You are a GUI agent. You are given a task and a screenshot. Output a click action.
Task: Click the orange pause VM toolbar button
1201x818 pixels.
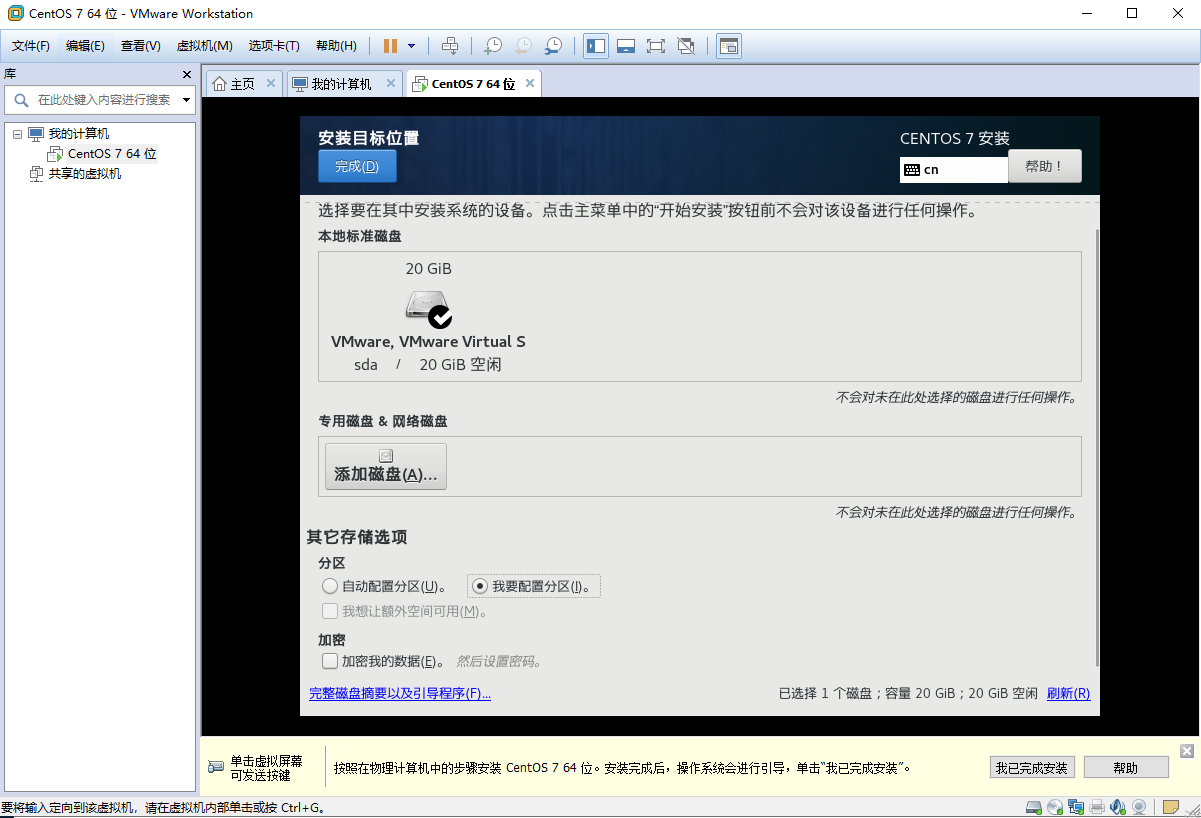point(390,46)
